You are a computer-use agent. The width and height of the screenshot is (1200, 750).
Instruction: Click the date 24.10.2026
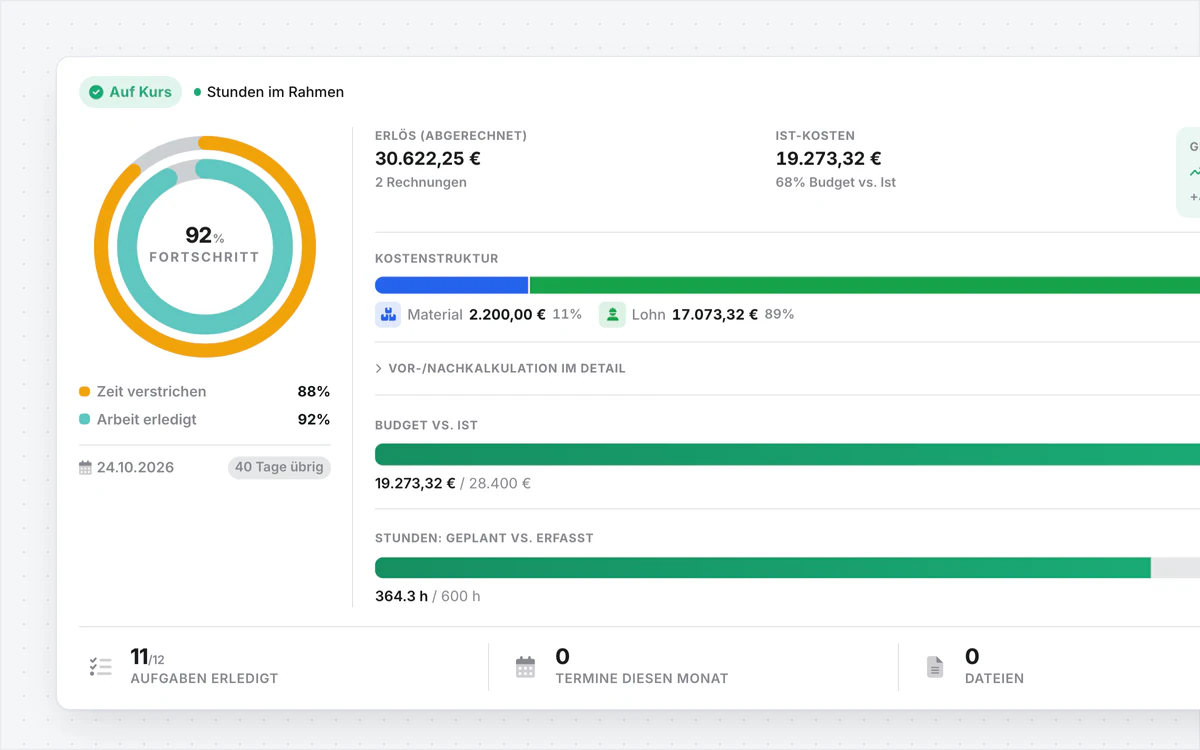pyautogui.click(x=135, y=468)
